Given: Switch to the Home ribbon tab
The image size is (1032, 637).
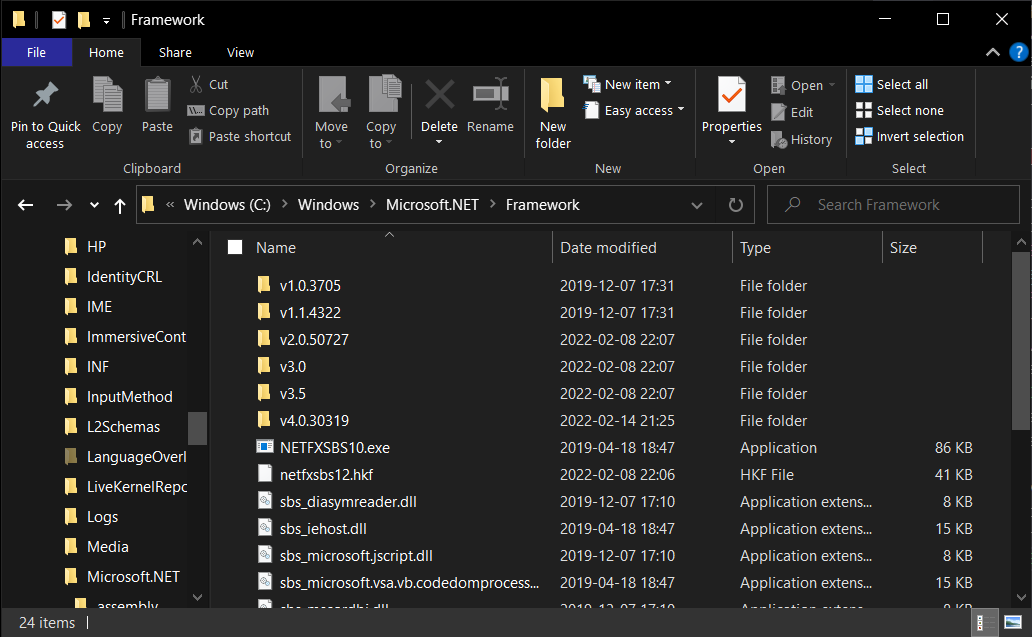Looking at the screenshot, I should click(x=107, y=53).
